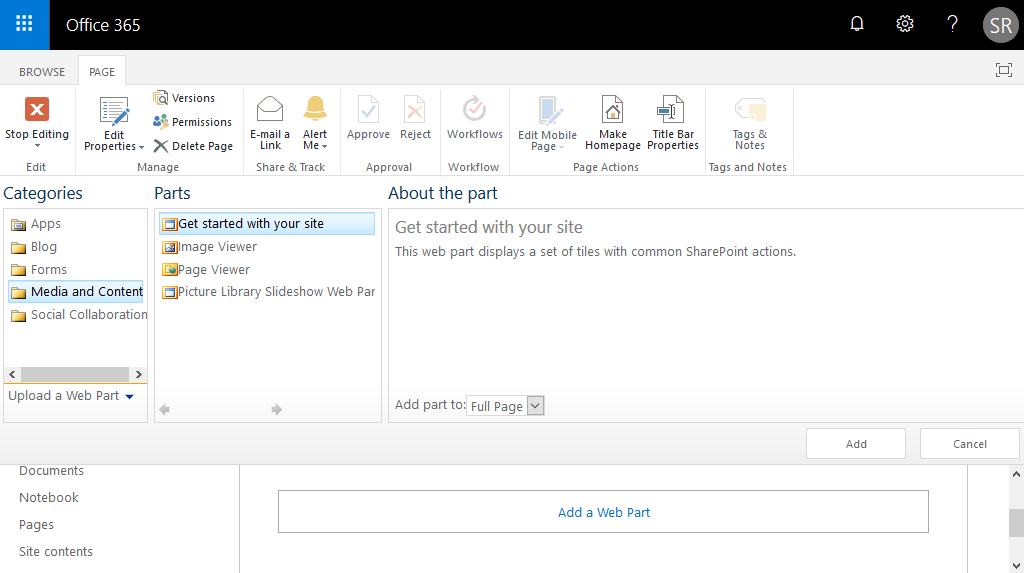Expand the Alert Me dropdown
1024x573 pixels.
(x=324, y=146)
